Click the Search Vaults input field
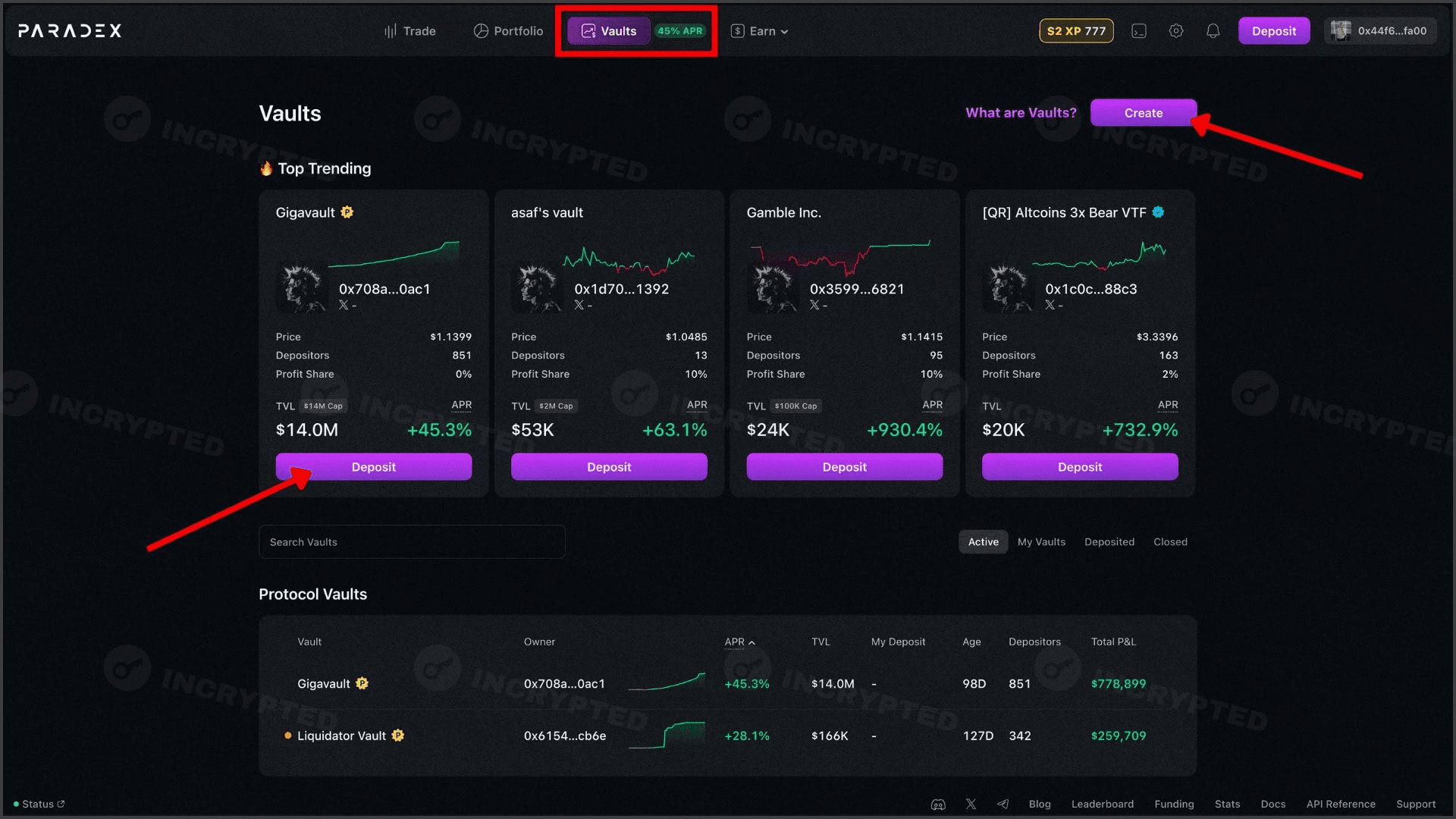Screen dimensions: 1456x819 (x=412, y=542)
